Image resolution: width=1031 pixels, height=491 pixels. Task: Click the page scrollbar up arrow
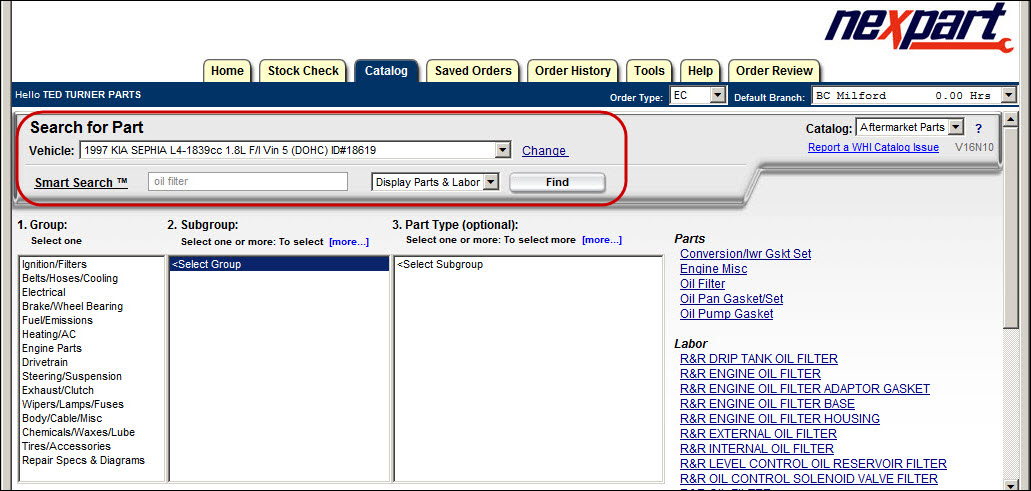click(x=1011, y=121)
